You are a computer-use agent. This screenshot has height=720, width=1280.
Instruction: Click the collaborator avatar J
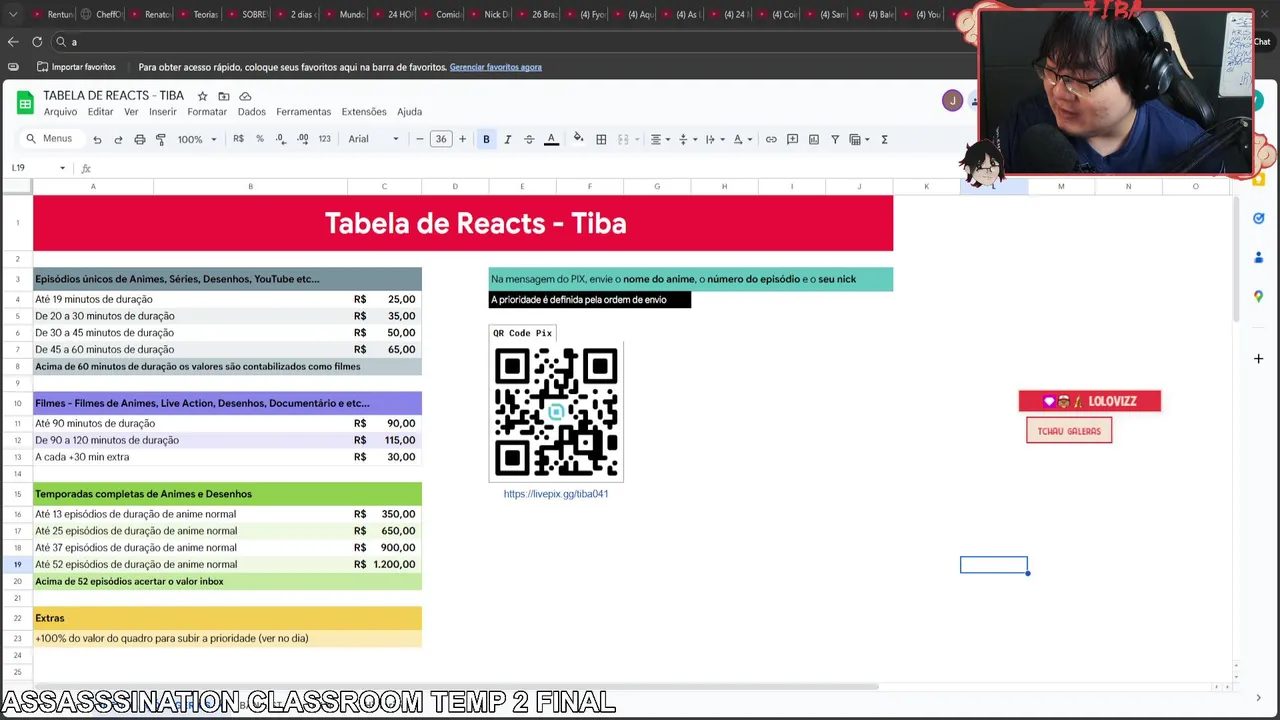point(952,100)
